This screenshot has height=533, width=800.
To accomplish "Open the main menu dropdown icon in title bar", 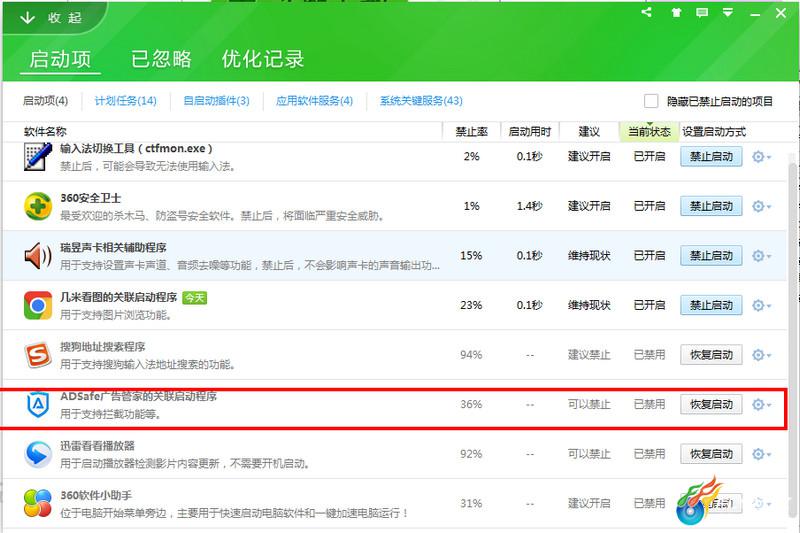I will tap(728, 12).
